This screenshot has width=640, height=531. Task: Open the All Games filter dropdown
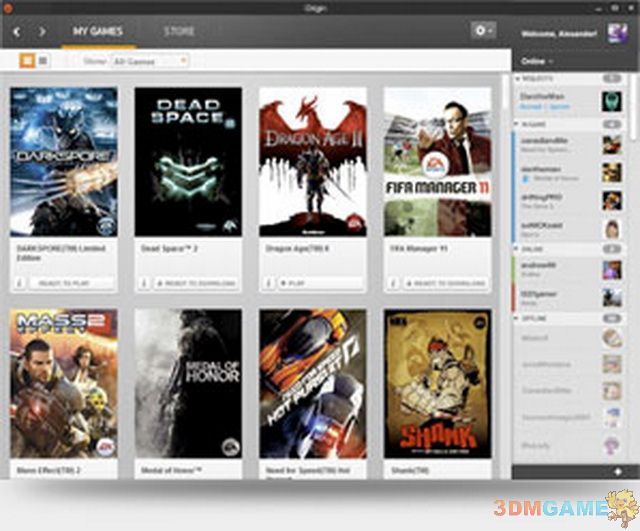(149, 61)
